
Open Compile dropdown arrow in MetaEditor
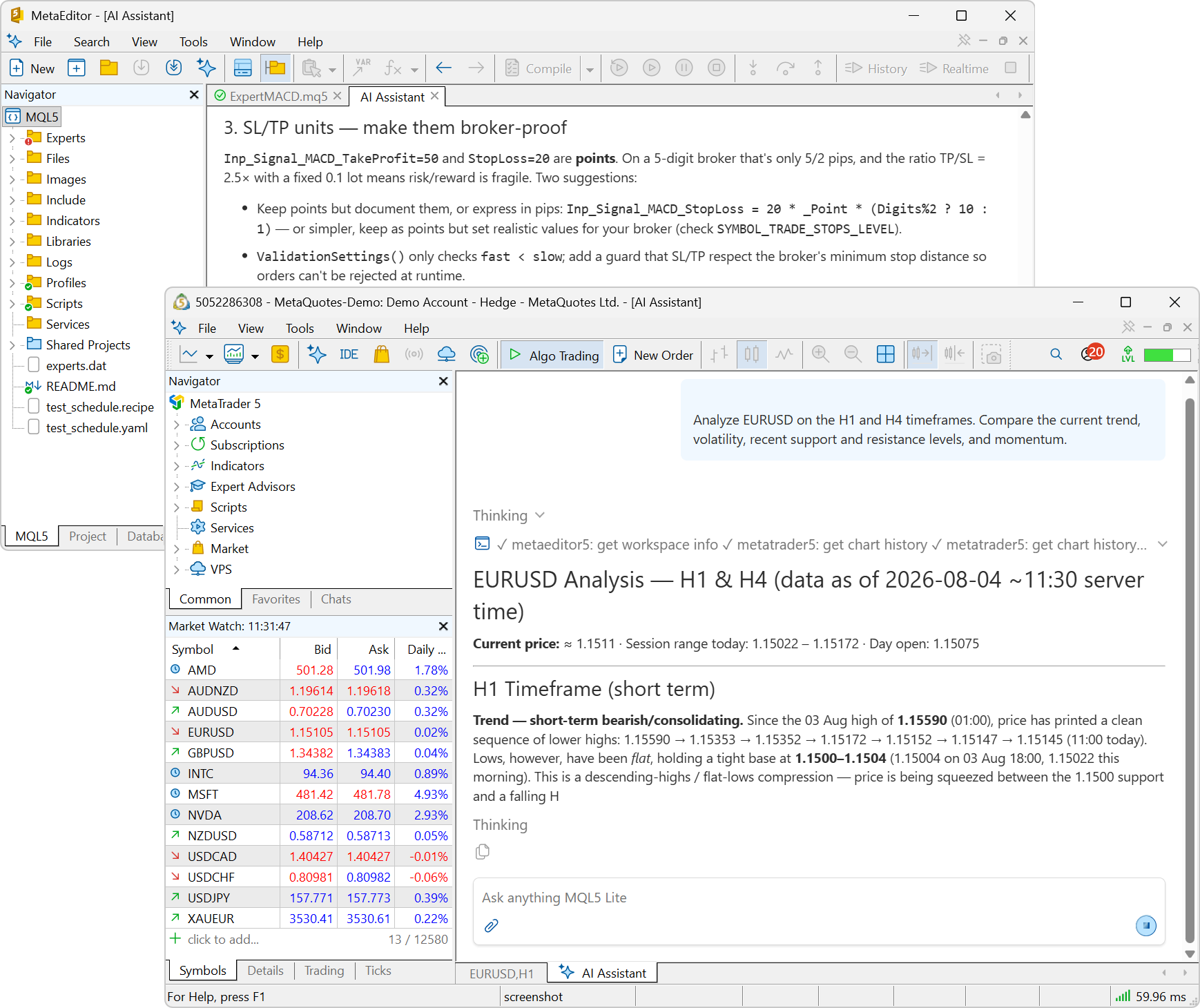coord(590,69)
